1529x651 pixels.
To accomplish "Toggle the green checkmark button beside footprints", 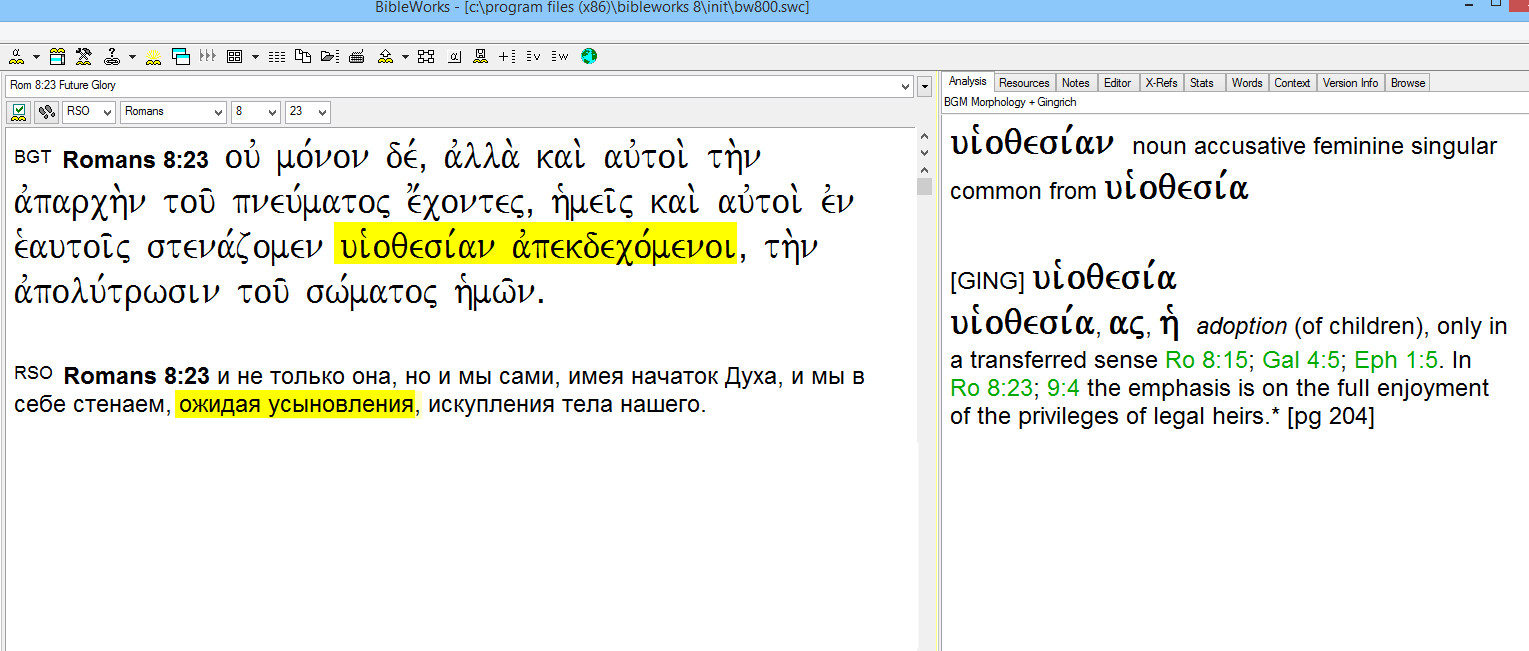I will [x=19, y=112].
